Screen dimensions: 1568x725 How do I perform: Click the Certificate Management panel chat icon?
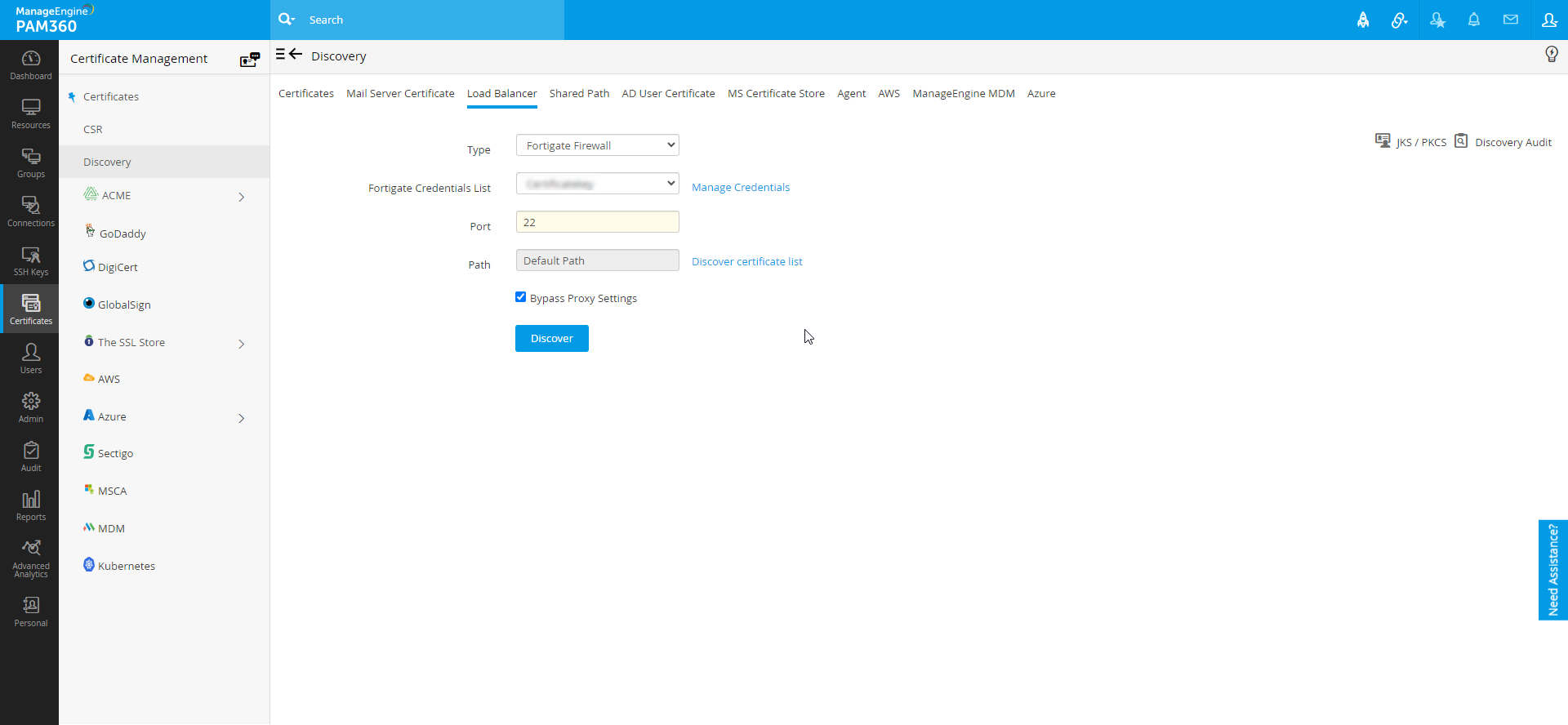pyautogui.click(x=250, y=59)
